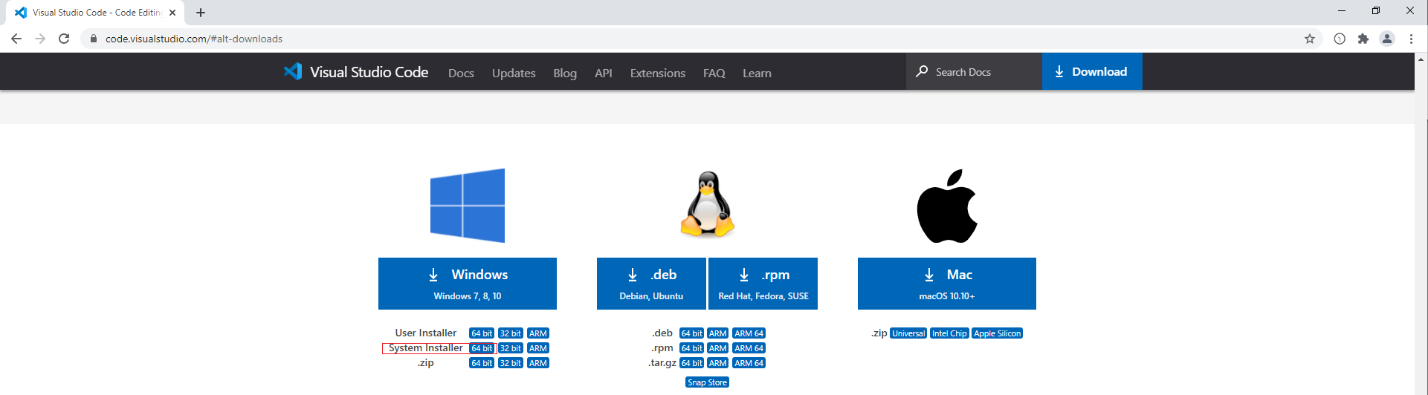Click System Installer ARM link
This screenshot has width=1428, height=395.
[x=538, y=348]
